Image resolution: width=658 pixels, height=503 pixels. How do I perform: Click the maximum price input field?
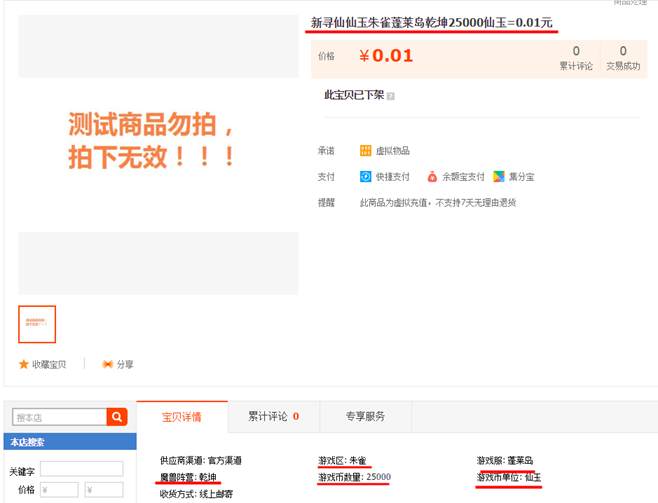(x=104, y=490)
